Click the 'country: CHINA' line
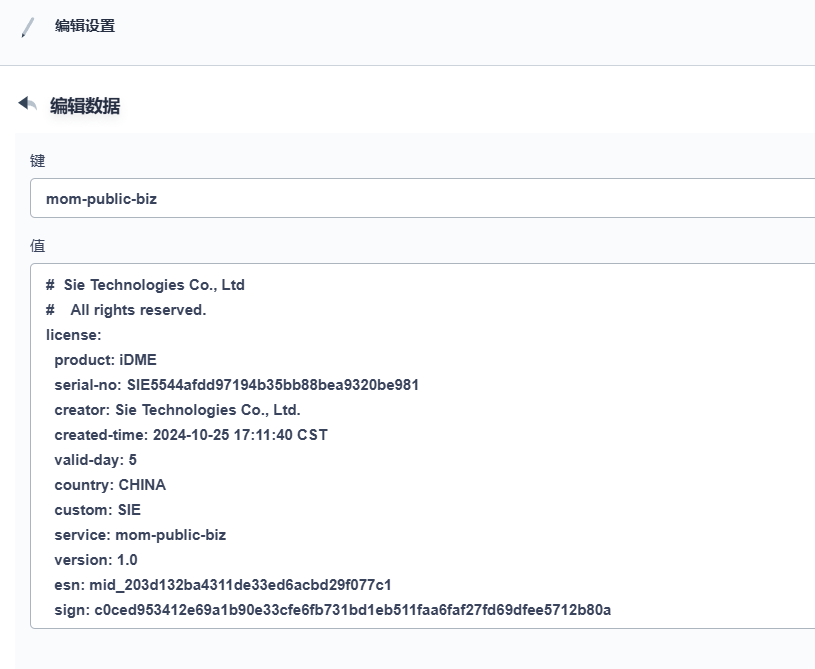 pos(110,484)
